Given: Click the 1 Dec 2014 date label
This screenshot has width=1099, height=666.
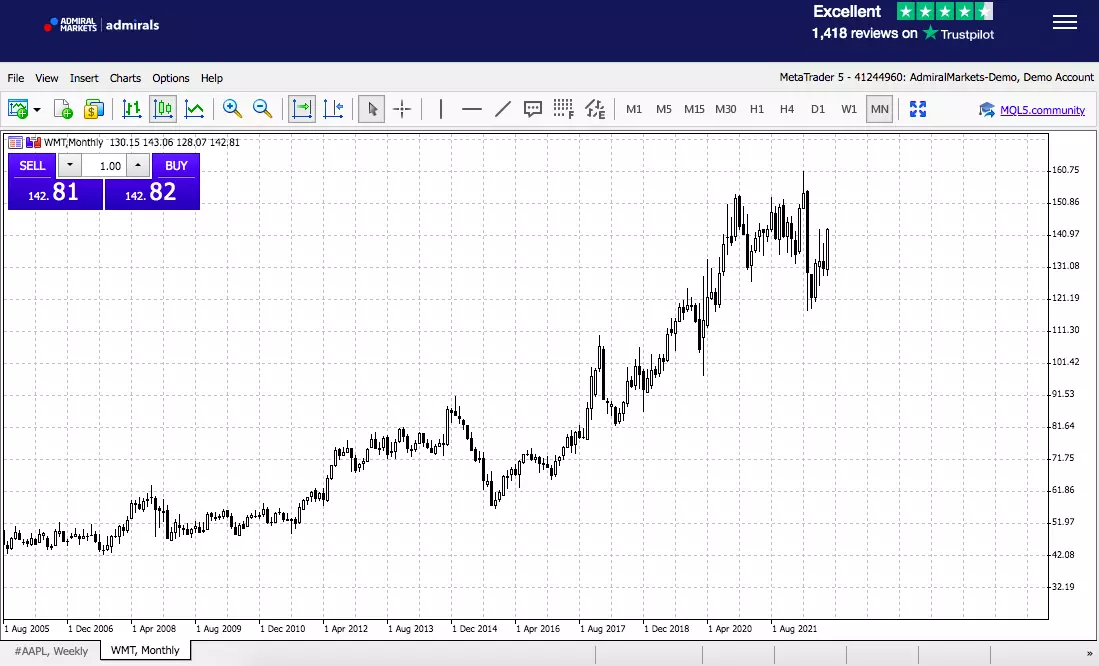Looking at the screenshot, I should pos(475,629).
